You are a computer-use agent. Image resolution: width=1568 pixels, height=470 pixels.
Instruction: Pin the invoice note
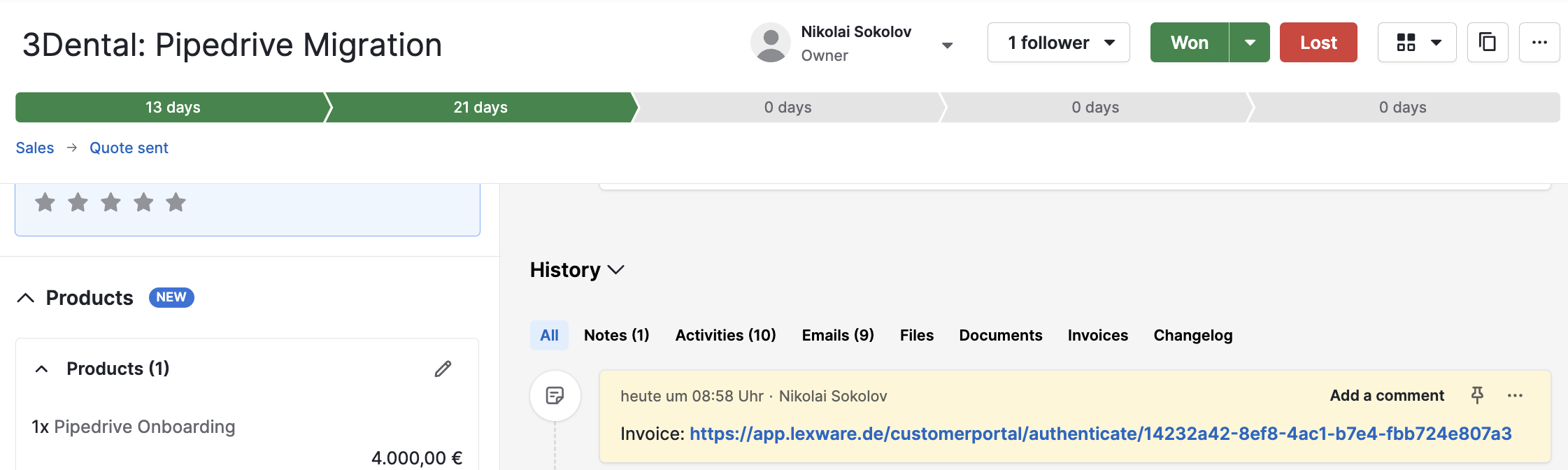(1477, 395)
